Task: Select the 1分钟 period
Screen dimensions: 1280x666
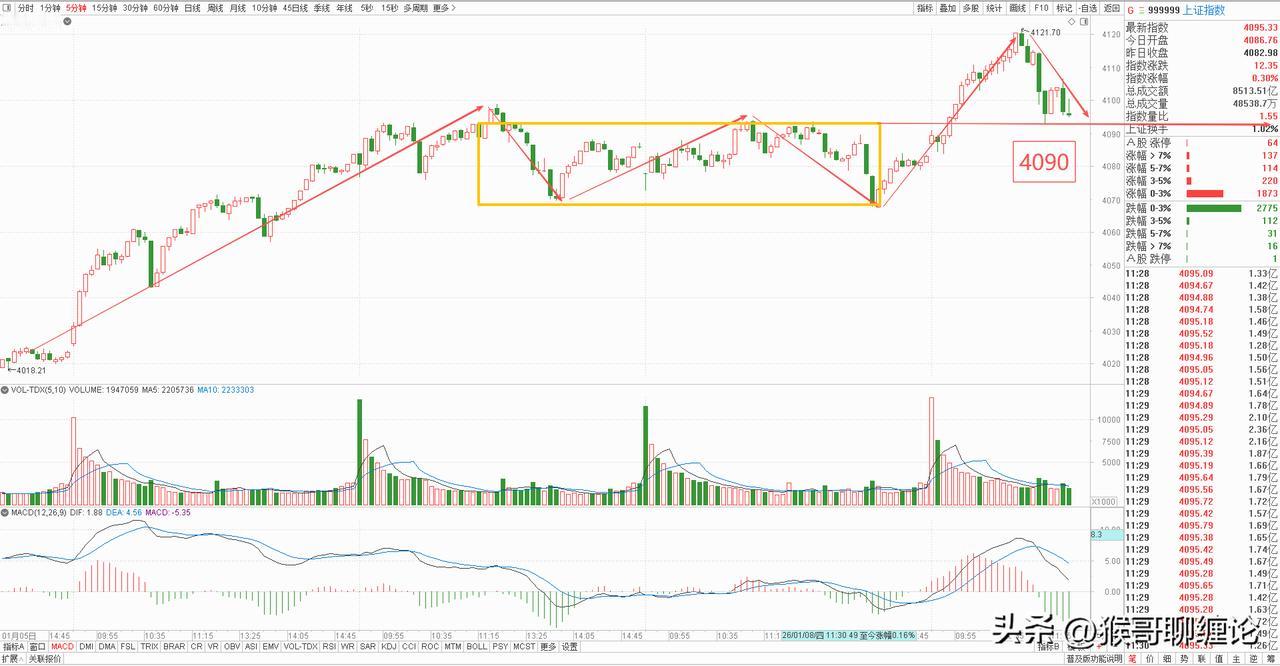Action: [x=50, y=8]
